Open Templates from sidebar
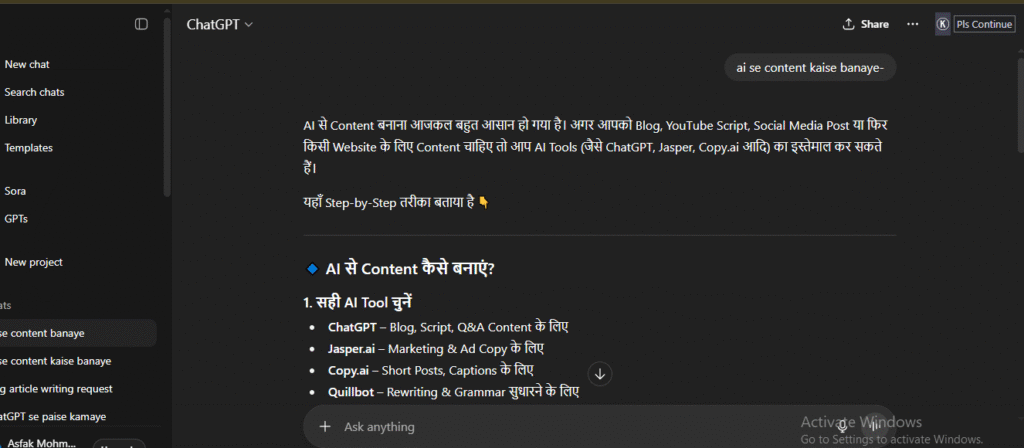 coord(28,148)
